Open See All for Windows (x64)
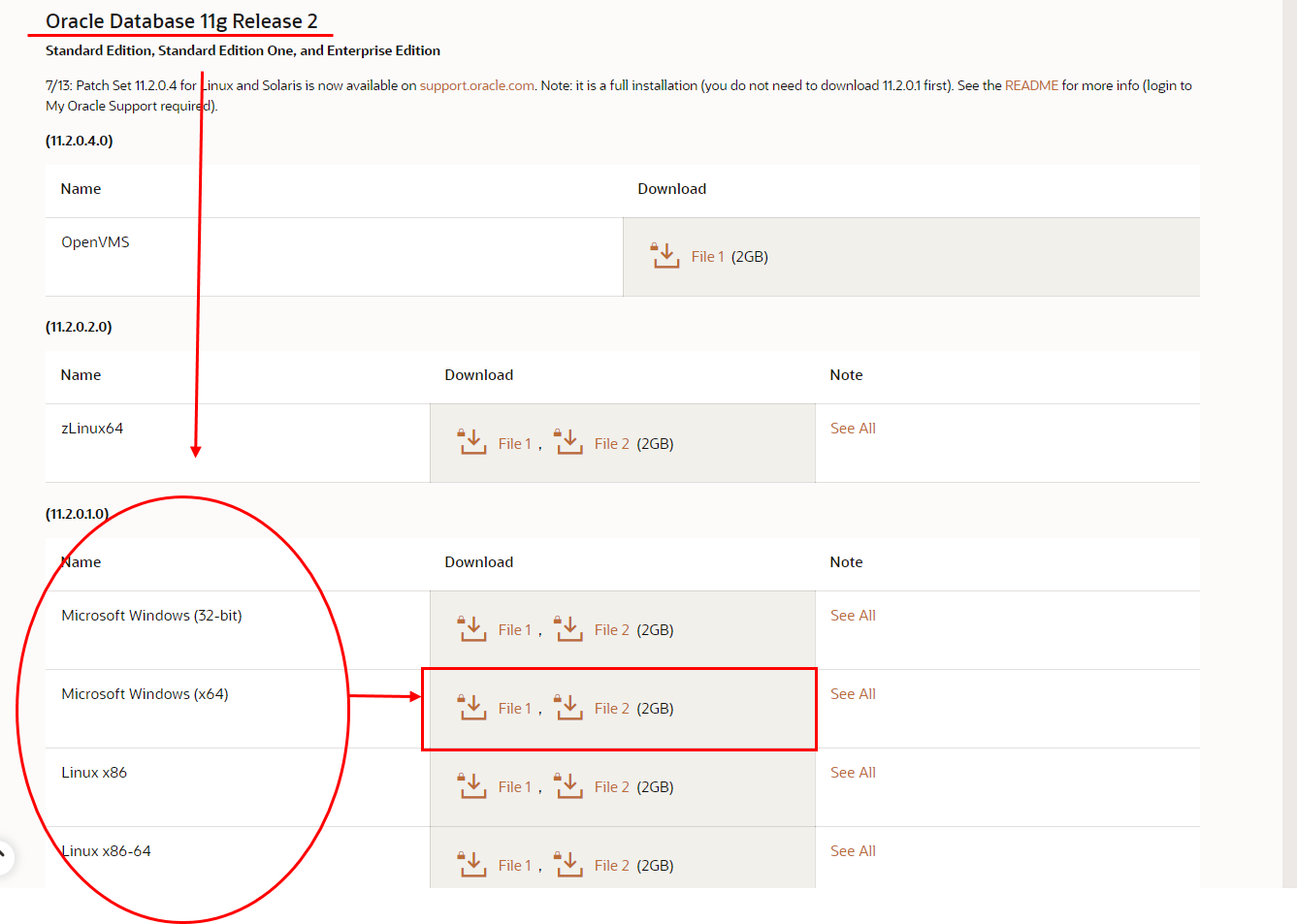Viewport: 1297px width, 924px height. (x=853, y=694)
